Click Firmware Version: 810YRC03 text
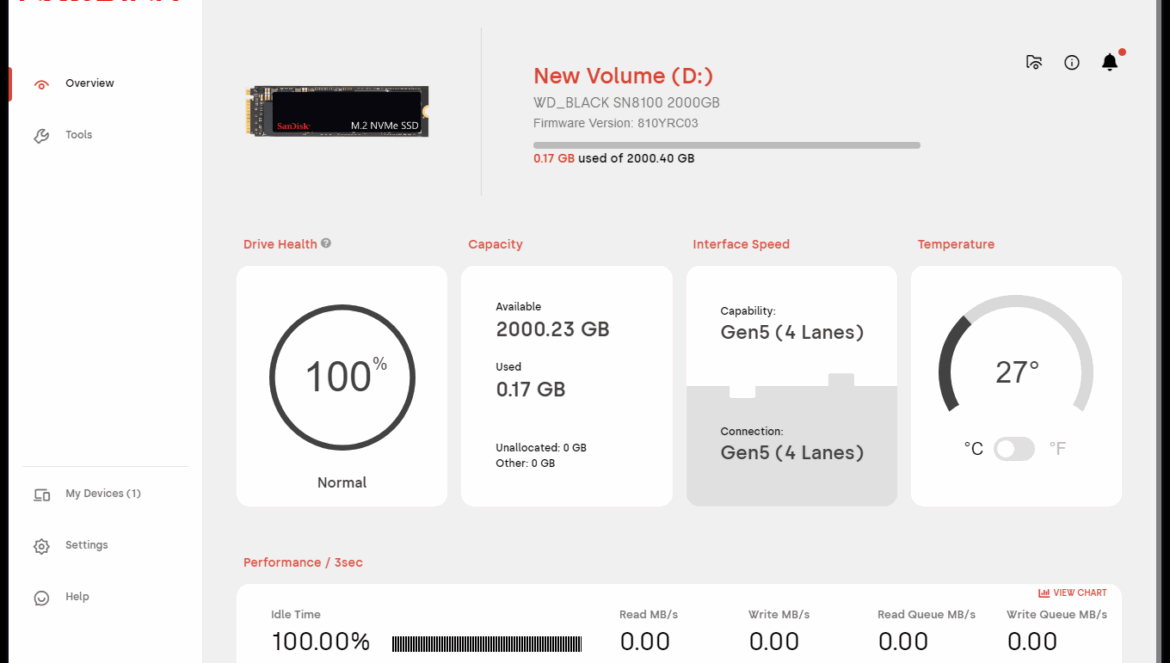Viewport: 1170px width, 663px height. pos(616,123)
